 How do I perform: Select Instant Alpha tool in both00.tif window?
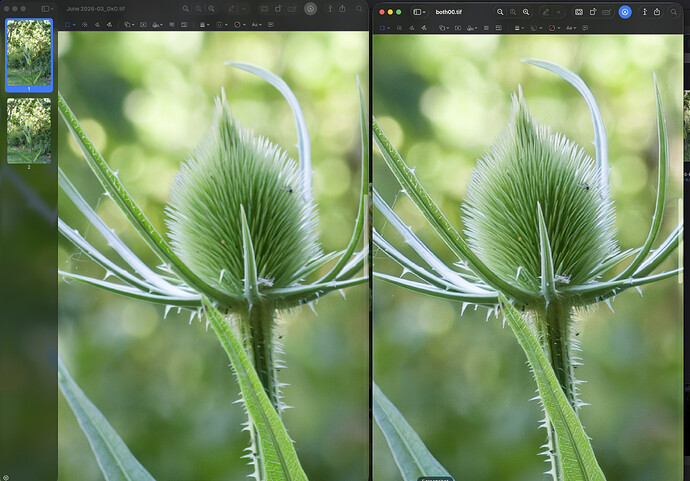pos(399,28)
